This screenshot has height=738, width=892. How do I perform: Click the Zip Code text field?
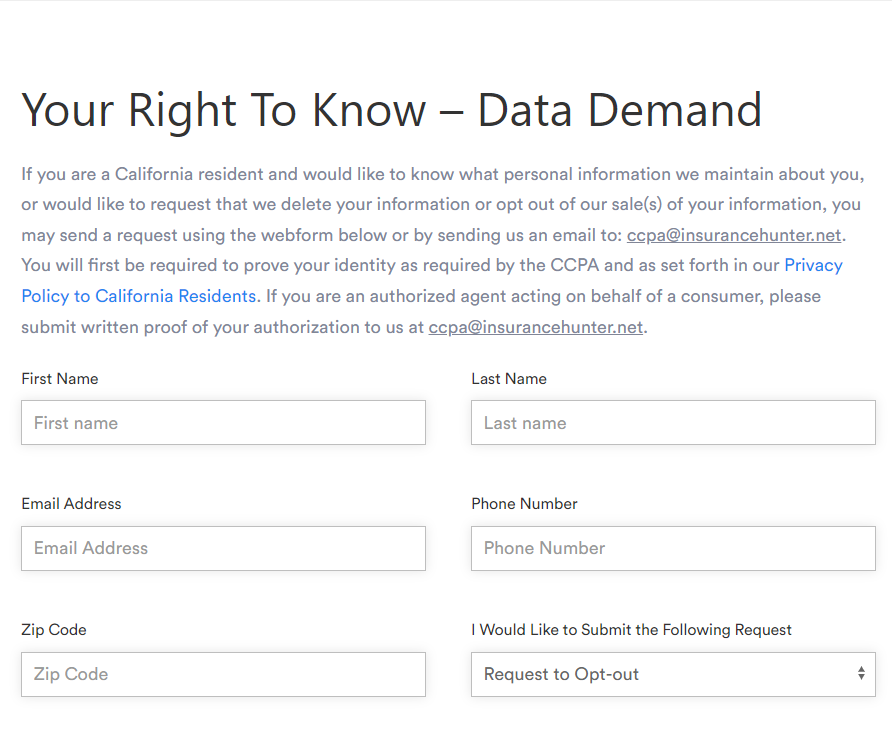[x=223, y=674]
